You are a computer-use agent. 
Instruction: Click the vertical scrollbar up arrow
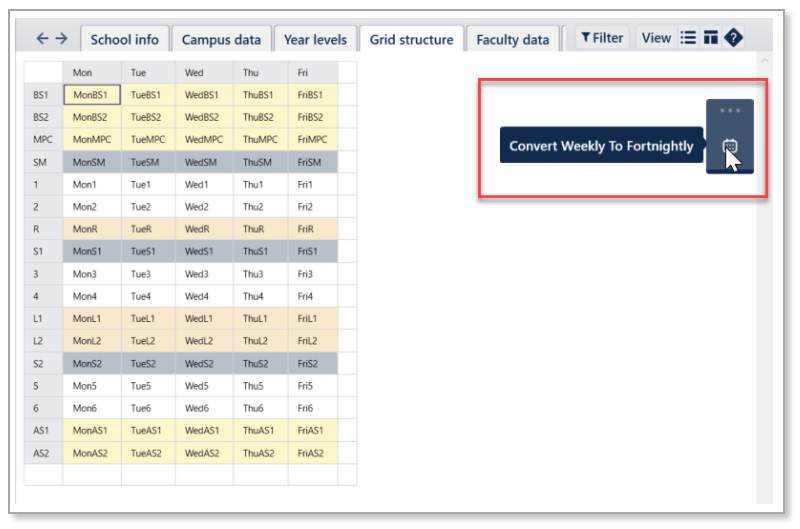[x=764, y=60]
